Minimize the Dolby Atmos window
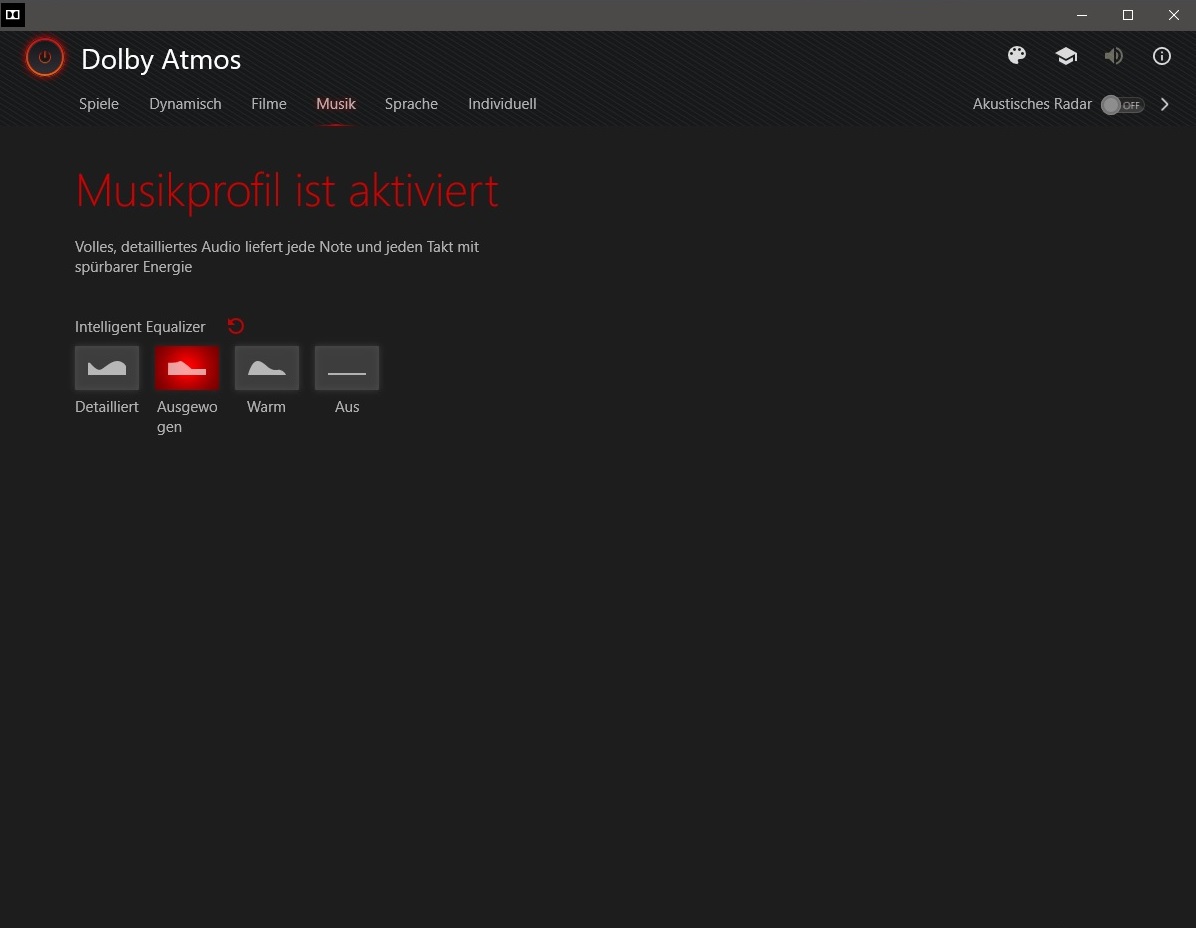Viewport: 1196px width, 928px height. 1082,15
